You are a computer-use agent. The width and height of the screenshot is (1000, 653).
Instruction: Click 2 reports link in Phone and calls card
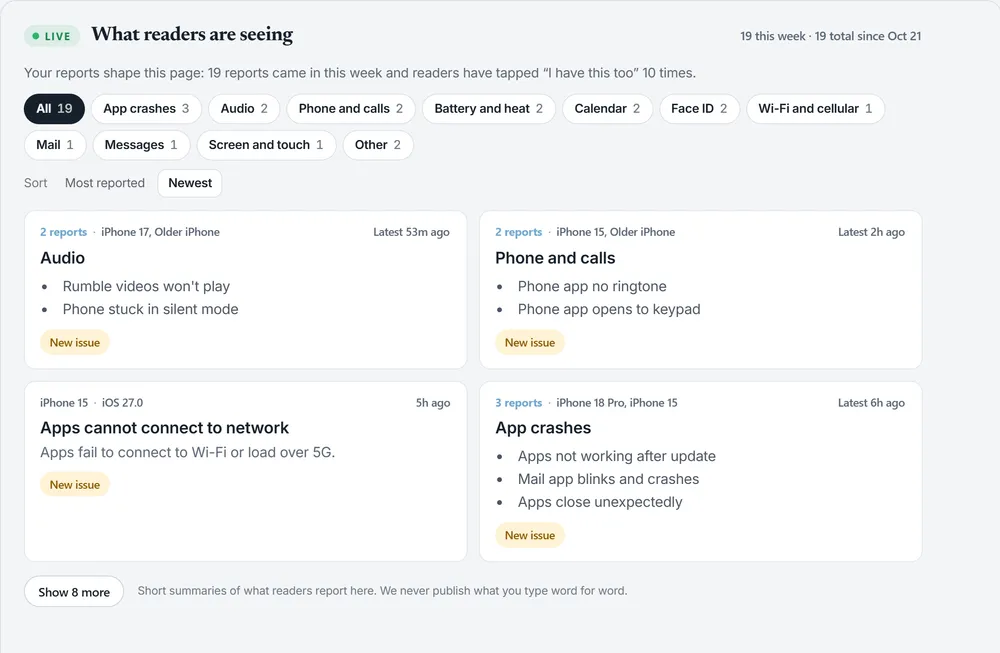[518, 232]
